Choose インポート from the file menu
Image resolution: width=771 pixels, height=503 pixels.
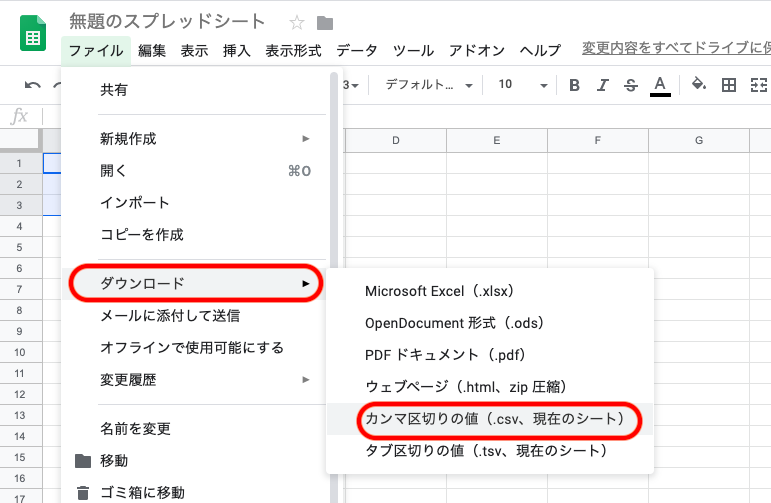tap(196, 203)
